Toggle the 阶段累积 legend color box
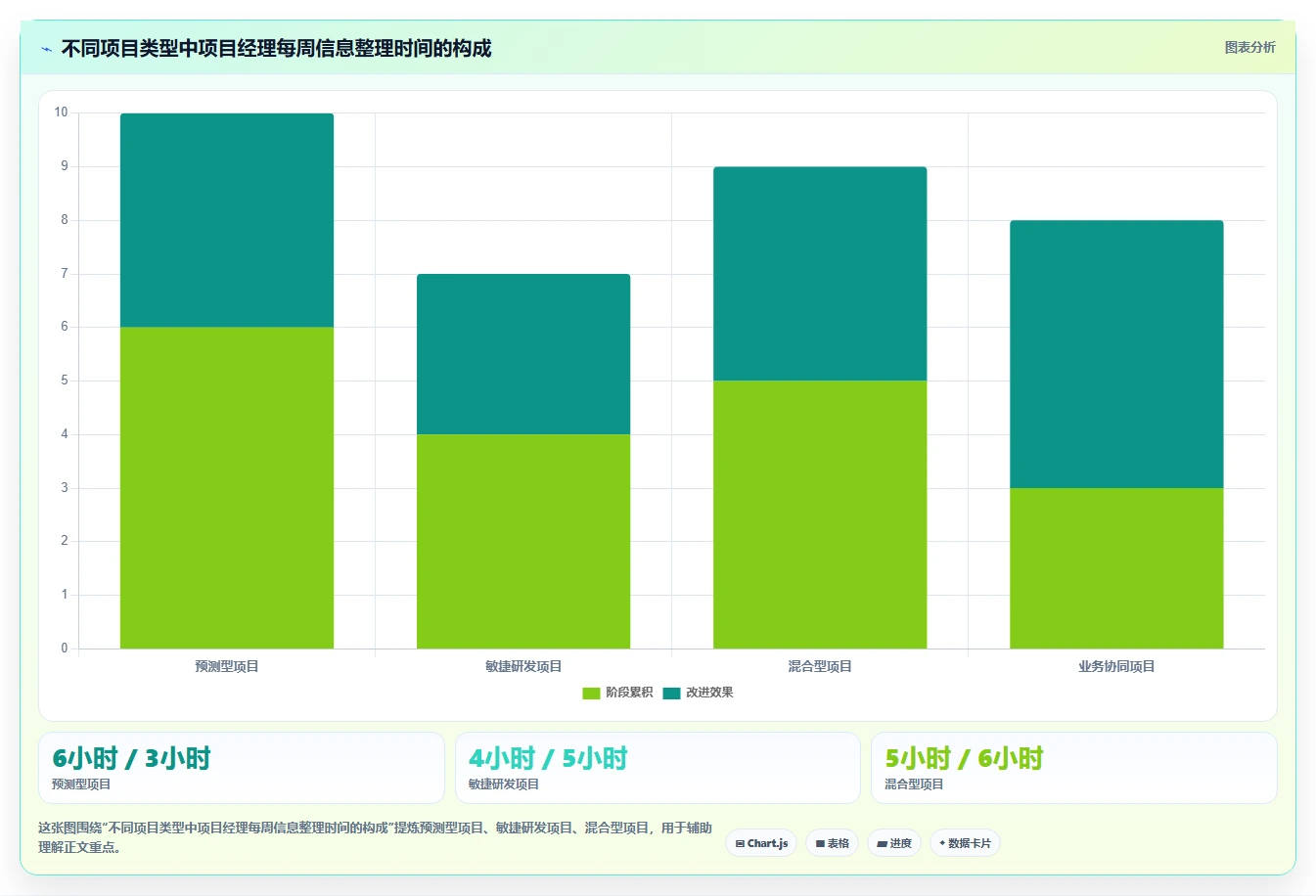 (x=591, y=693)
